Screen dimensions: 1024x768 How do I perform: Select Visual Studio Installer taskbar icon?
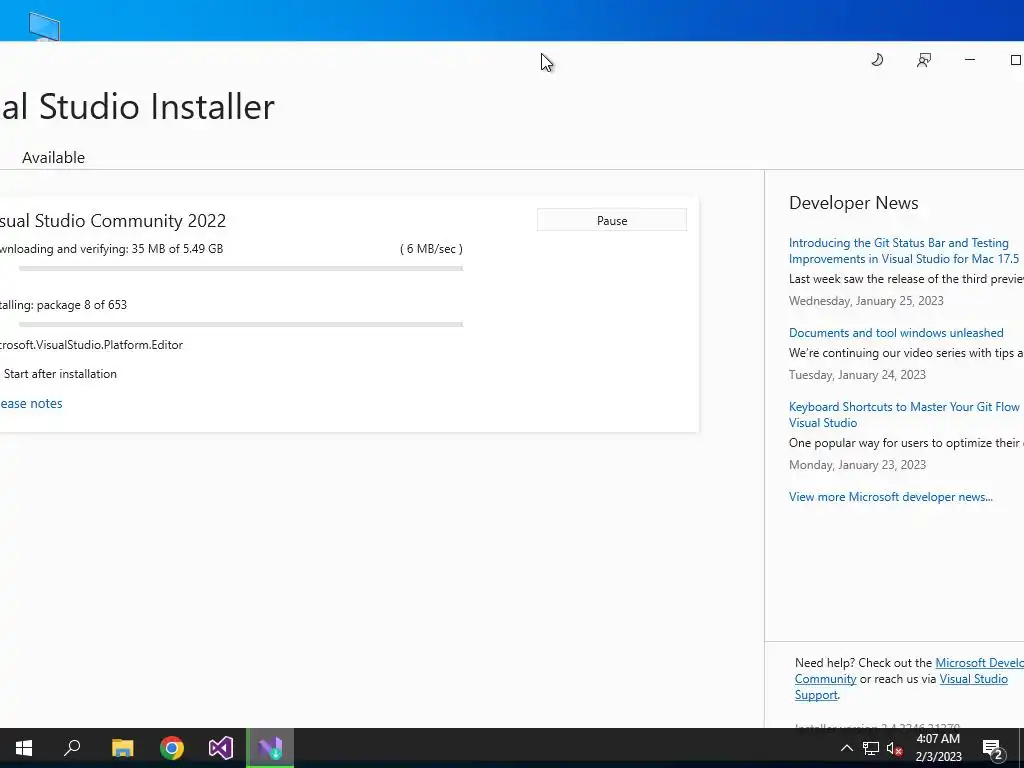270,748
